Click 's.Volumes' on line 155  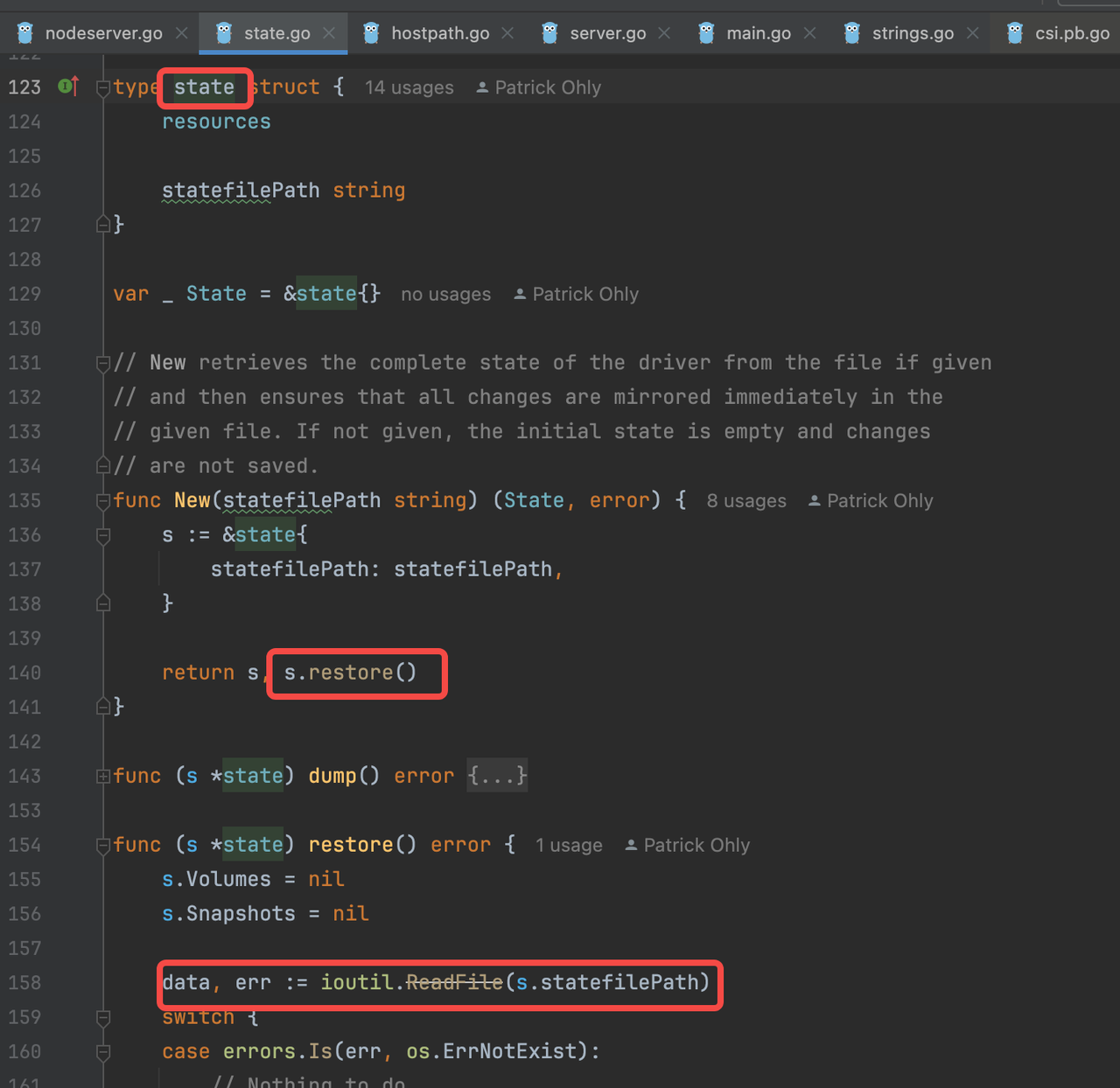(x=216, y=879)
